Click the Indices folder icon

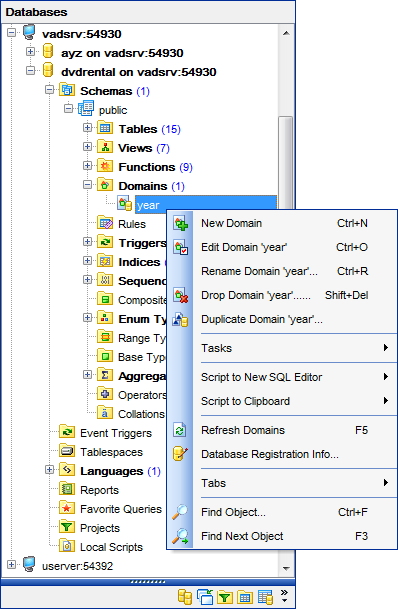[105, 261]
